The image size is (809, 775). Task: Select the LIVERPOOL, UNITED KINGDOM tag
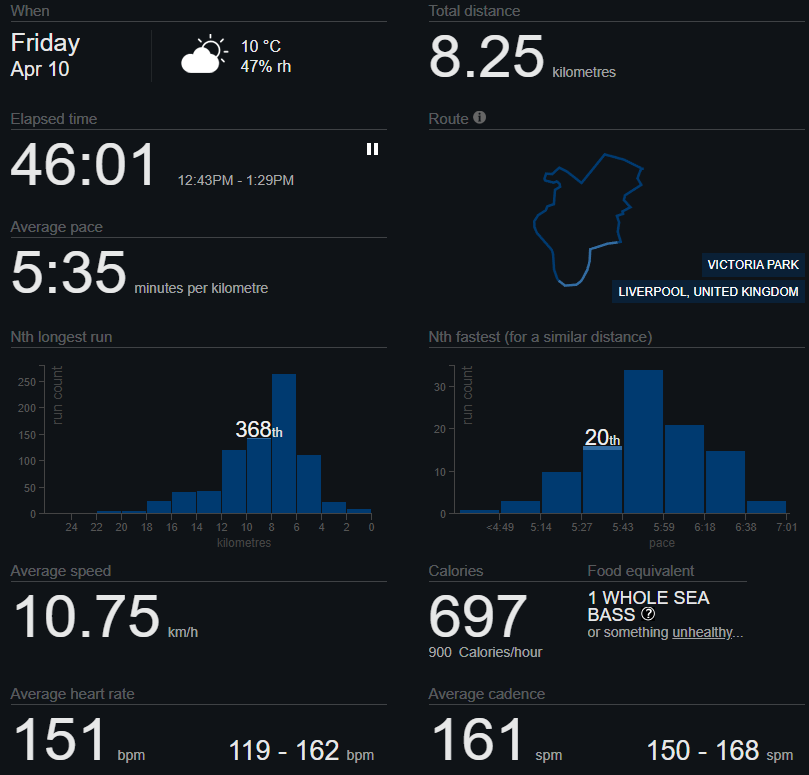(708, 292)
